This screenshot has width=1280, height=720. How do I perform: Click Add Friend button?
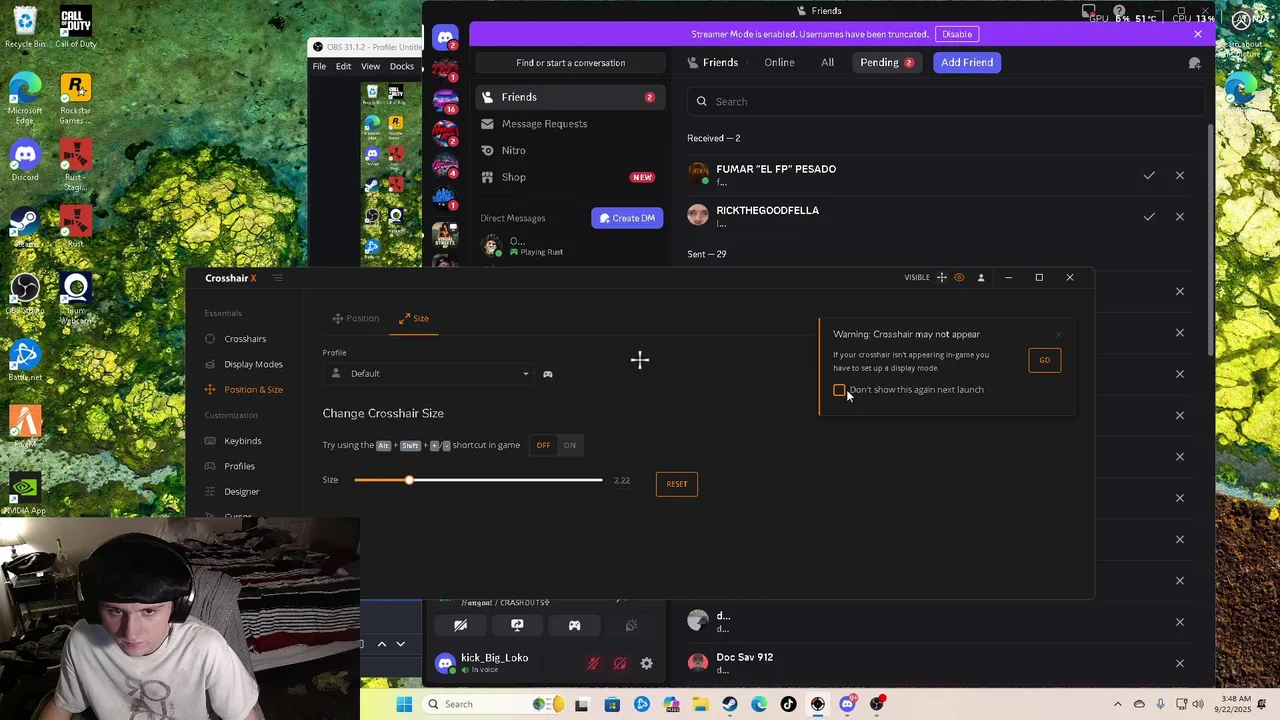pyautogui.click(x=967, y=63)
